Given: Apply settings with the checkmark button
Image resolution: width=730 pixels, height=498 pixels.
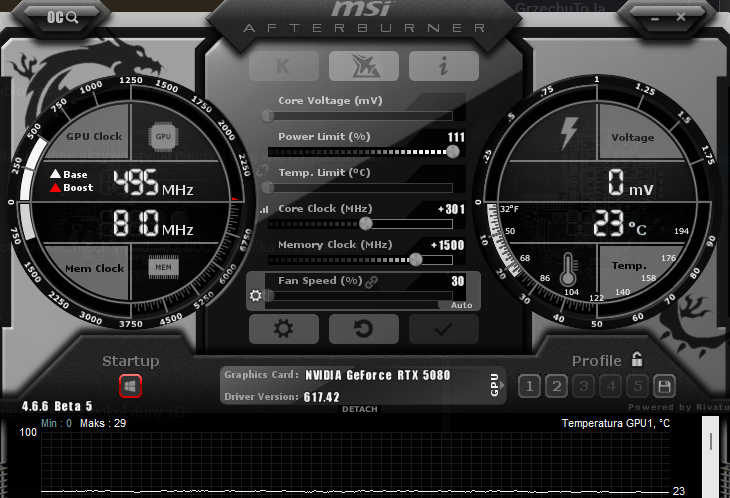Looking at the screenshot, I should coord(444,329).
